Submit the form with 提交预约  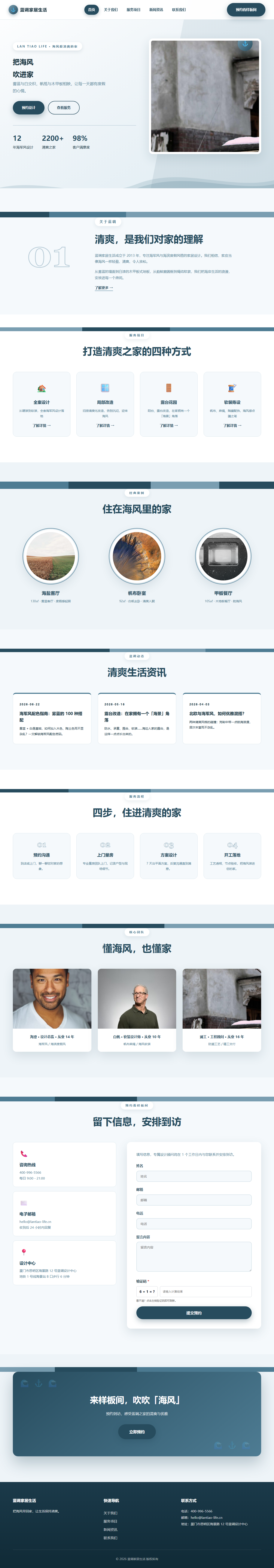tap(194, 1313)
